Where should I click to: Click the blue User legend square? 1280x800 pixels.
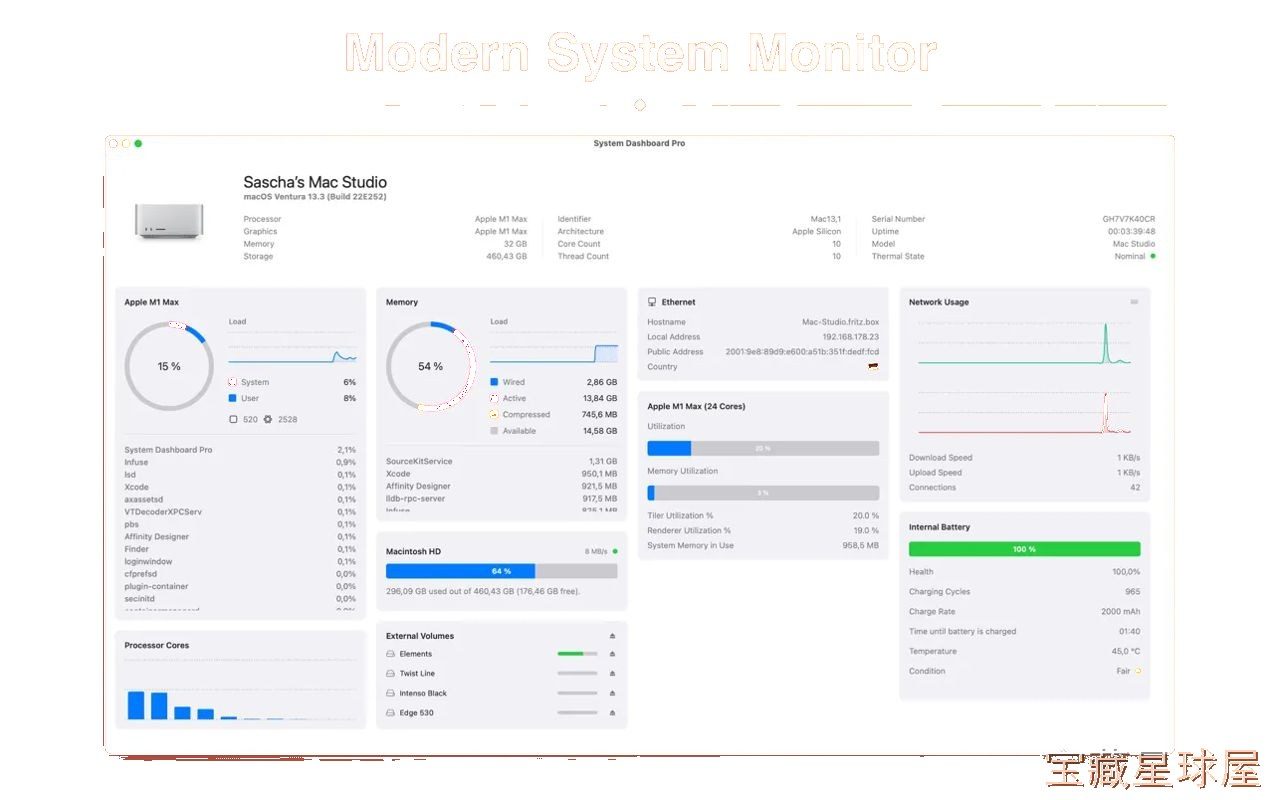pos(233,398)
